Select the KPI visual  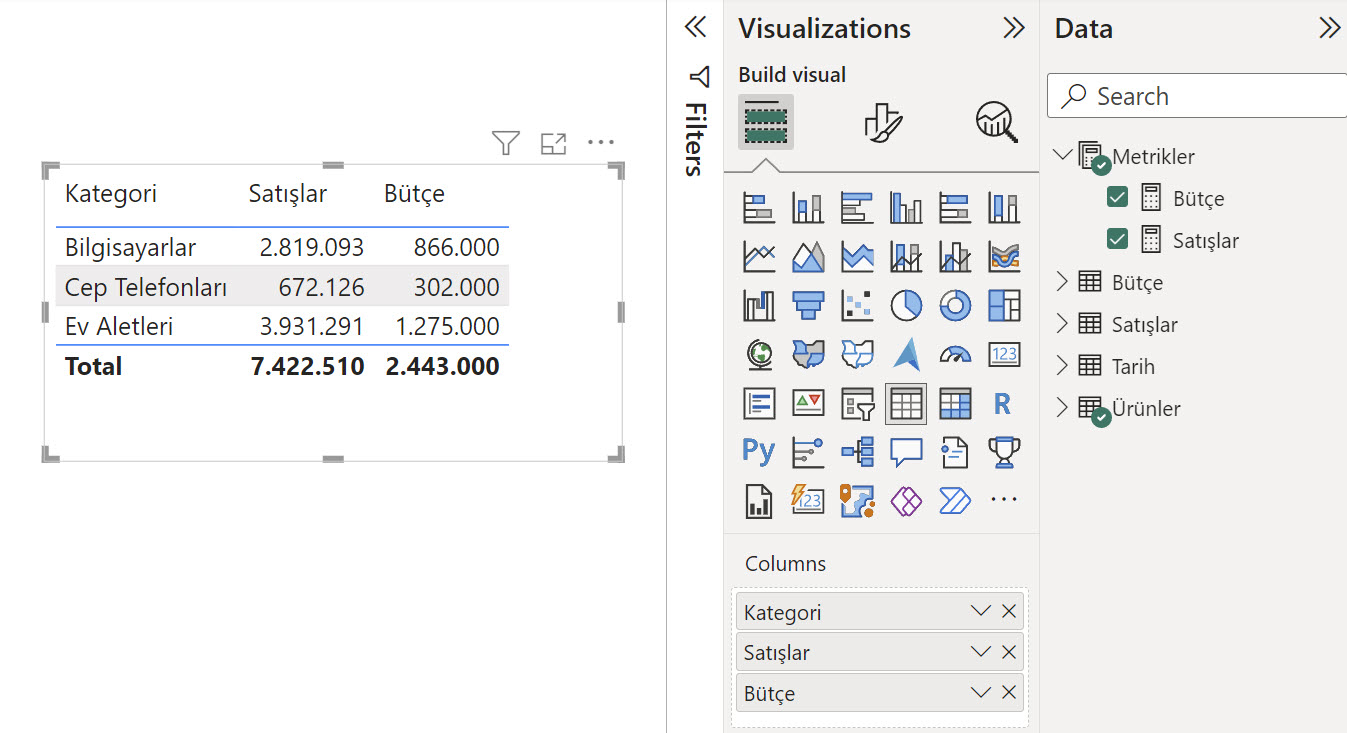[x=808, y=403]
